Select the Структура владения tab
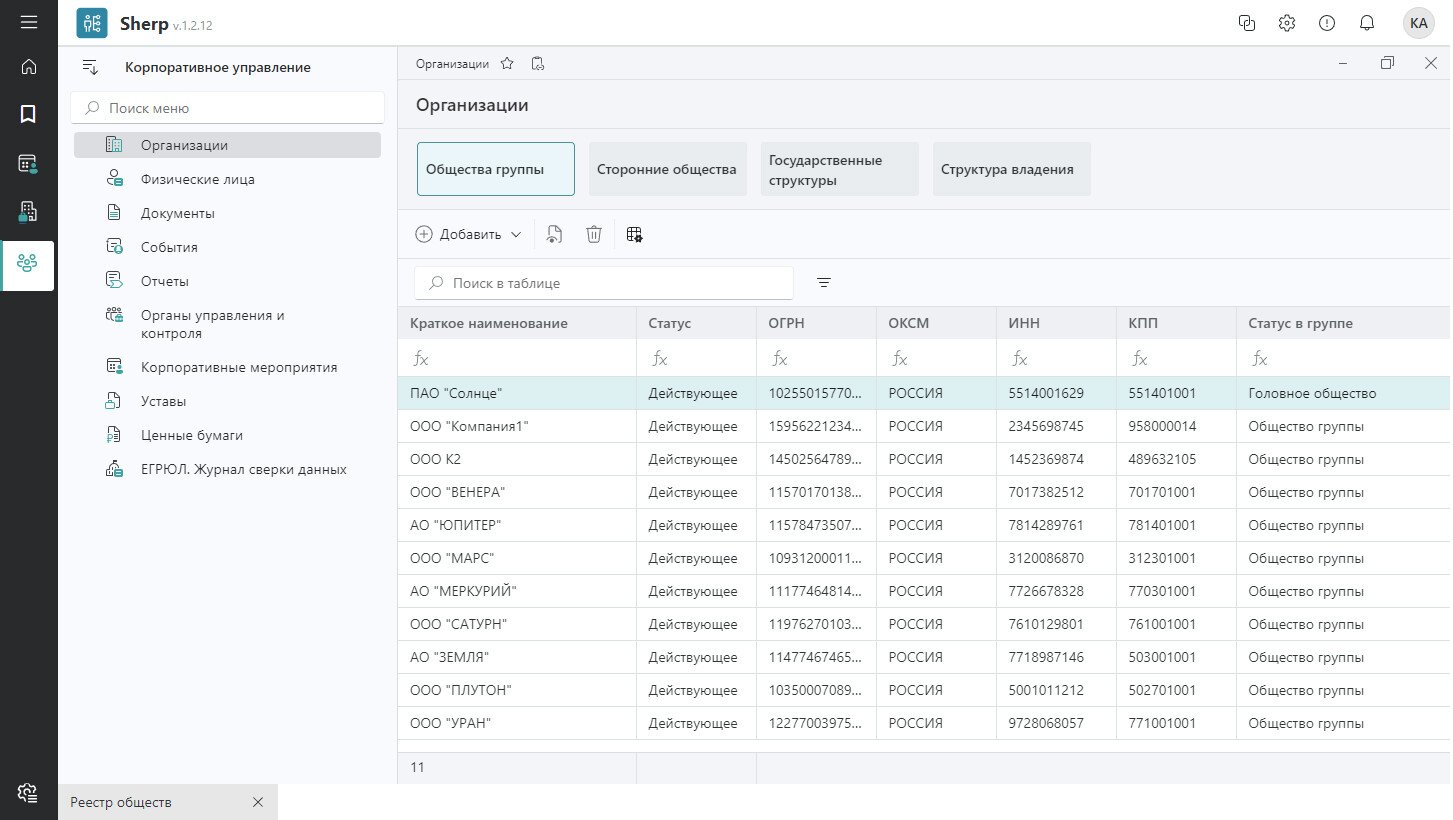Screen dimensions: 1453x820 [x=1010, y=169]
